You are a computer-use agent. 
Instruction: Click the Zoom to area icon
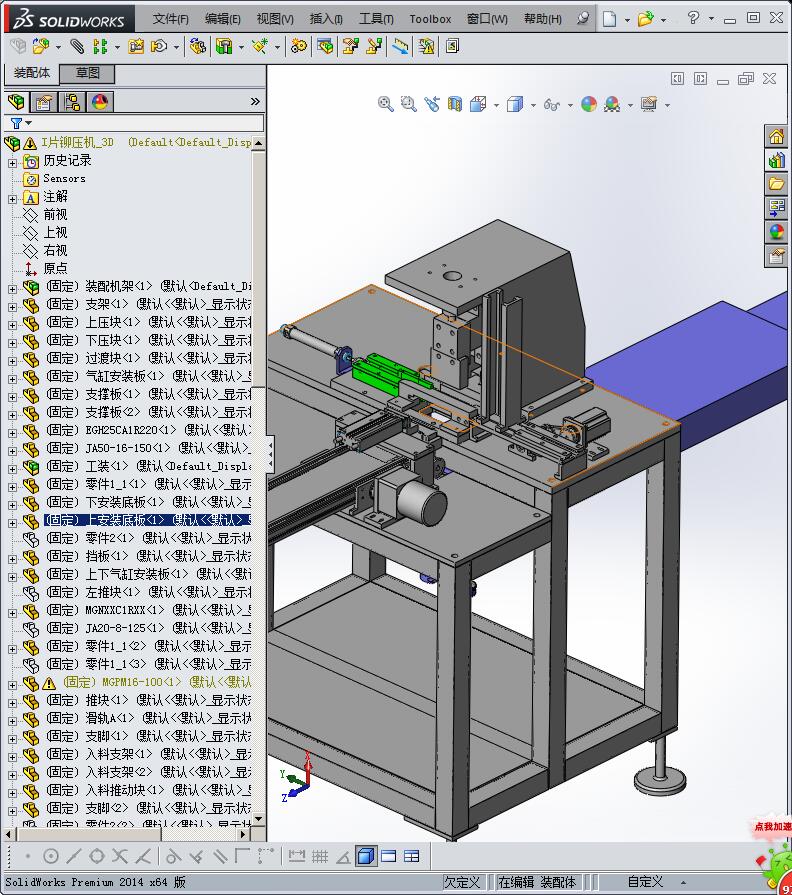click(409, 104)
